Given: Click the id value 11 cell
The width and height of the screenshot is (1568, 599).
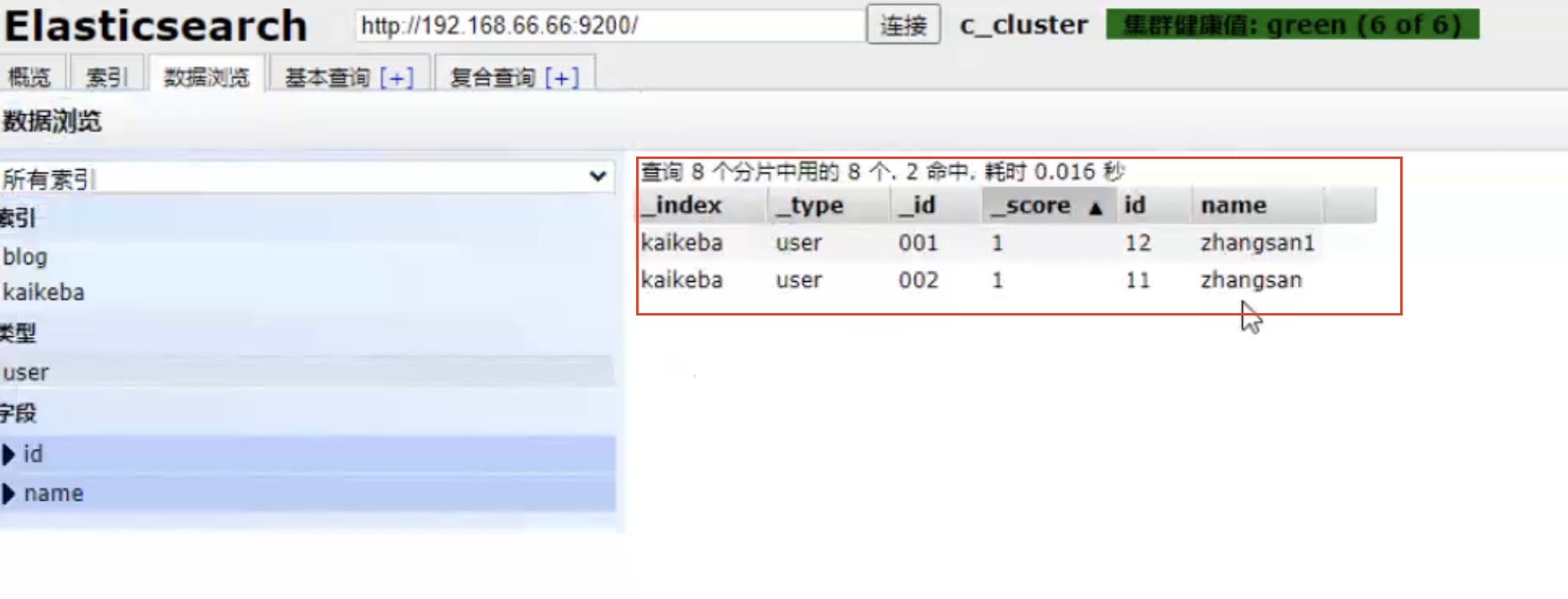Looking at the screenshot, I should (1138, 280).
